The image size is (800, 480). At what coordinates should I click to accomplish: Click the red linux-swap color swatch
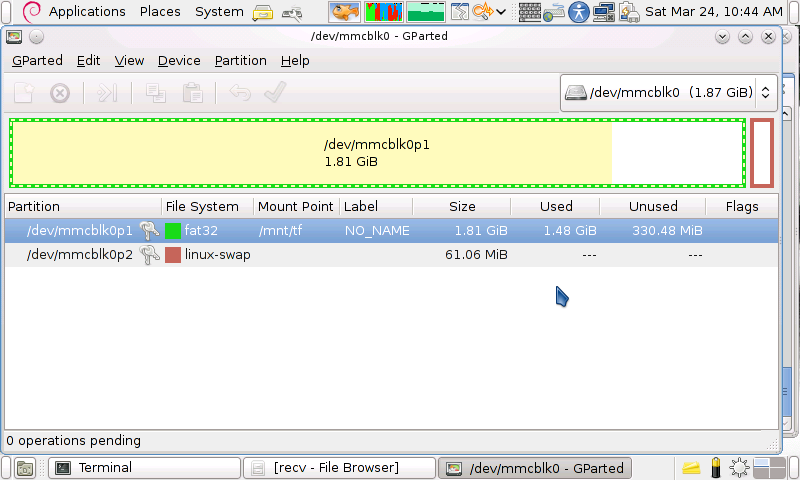pos(173,255)
